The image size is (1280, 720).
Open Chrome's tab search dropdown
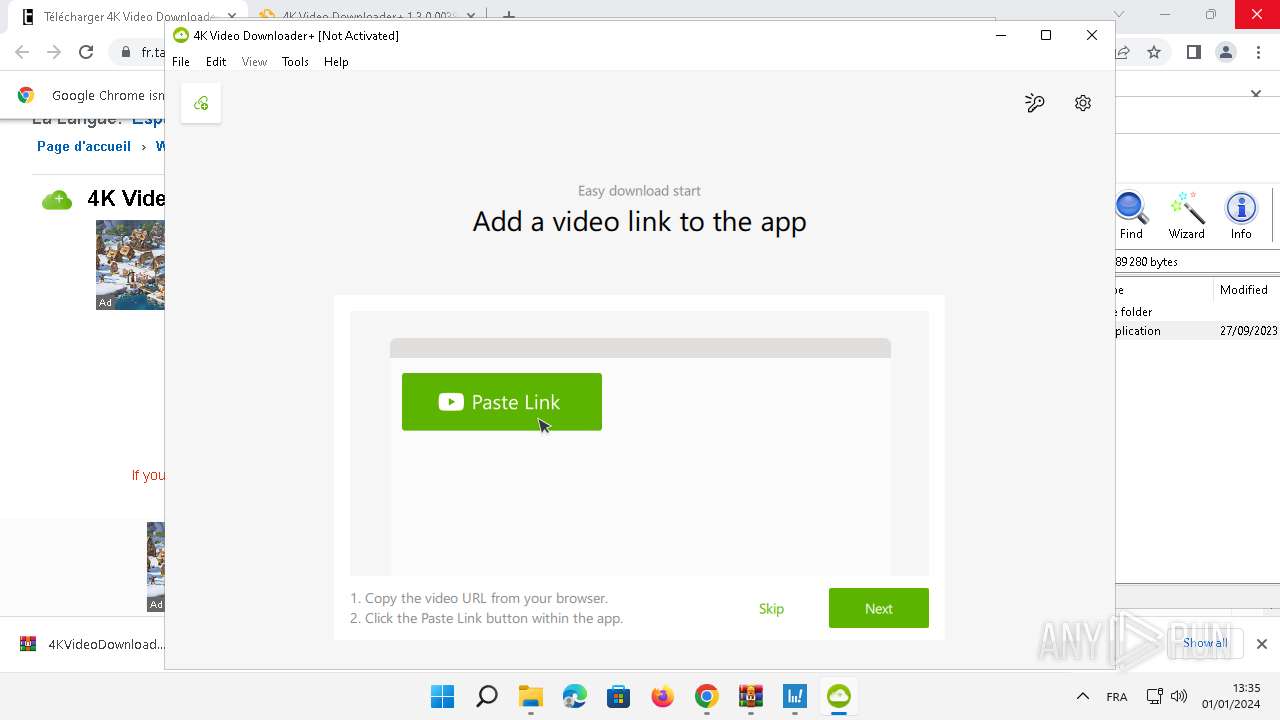pyautogui.click(x=1119, y=14)
